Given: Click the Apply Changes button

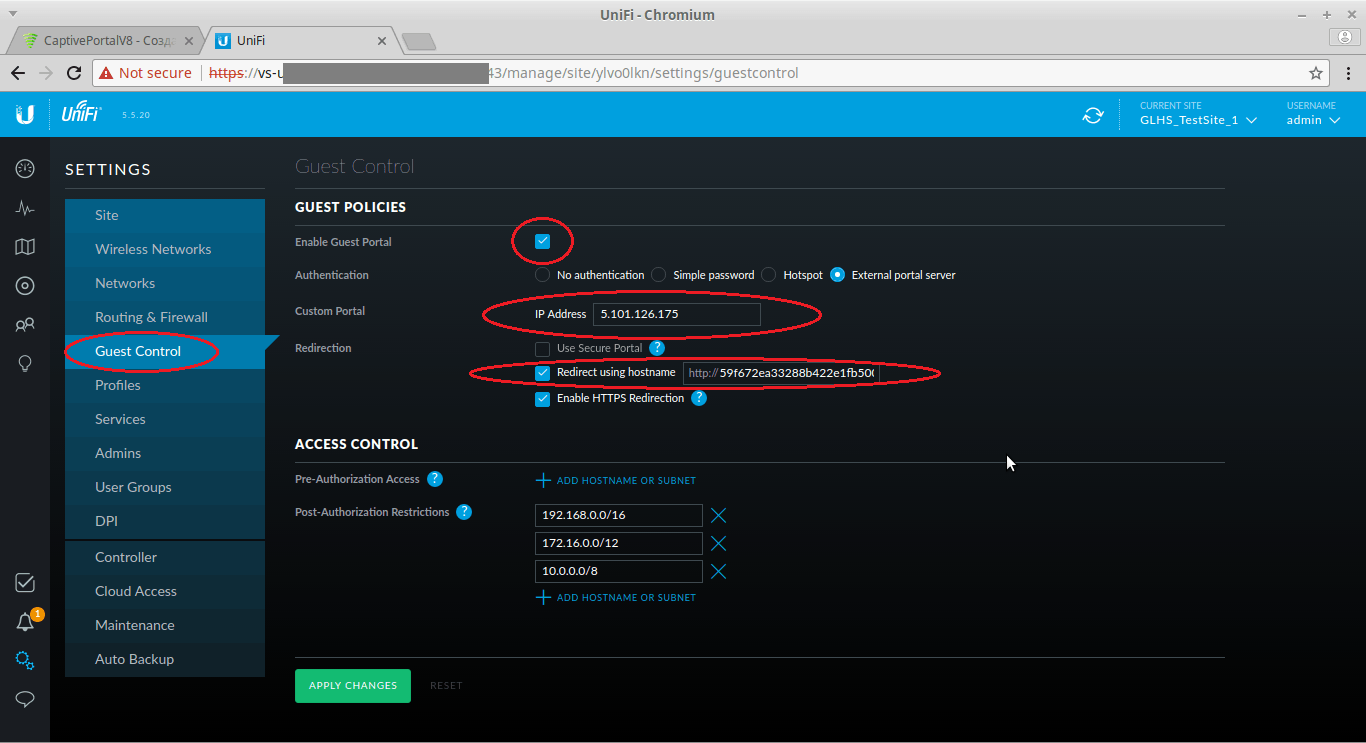Looking at the screenshot, I should tap(352, 686).
